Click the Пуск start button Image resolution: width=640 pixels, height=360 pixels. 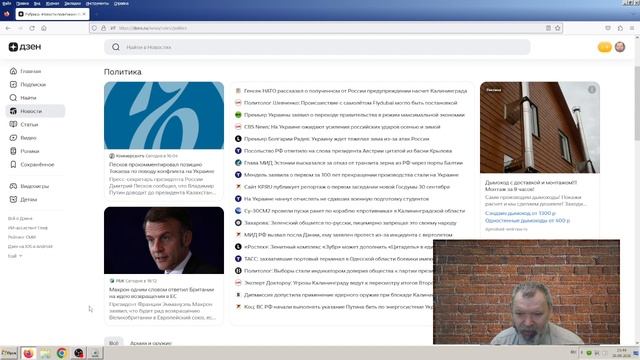click(9, 353)
